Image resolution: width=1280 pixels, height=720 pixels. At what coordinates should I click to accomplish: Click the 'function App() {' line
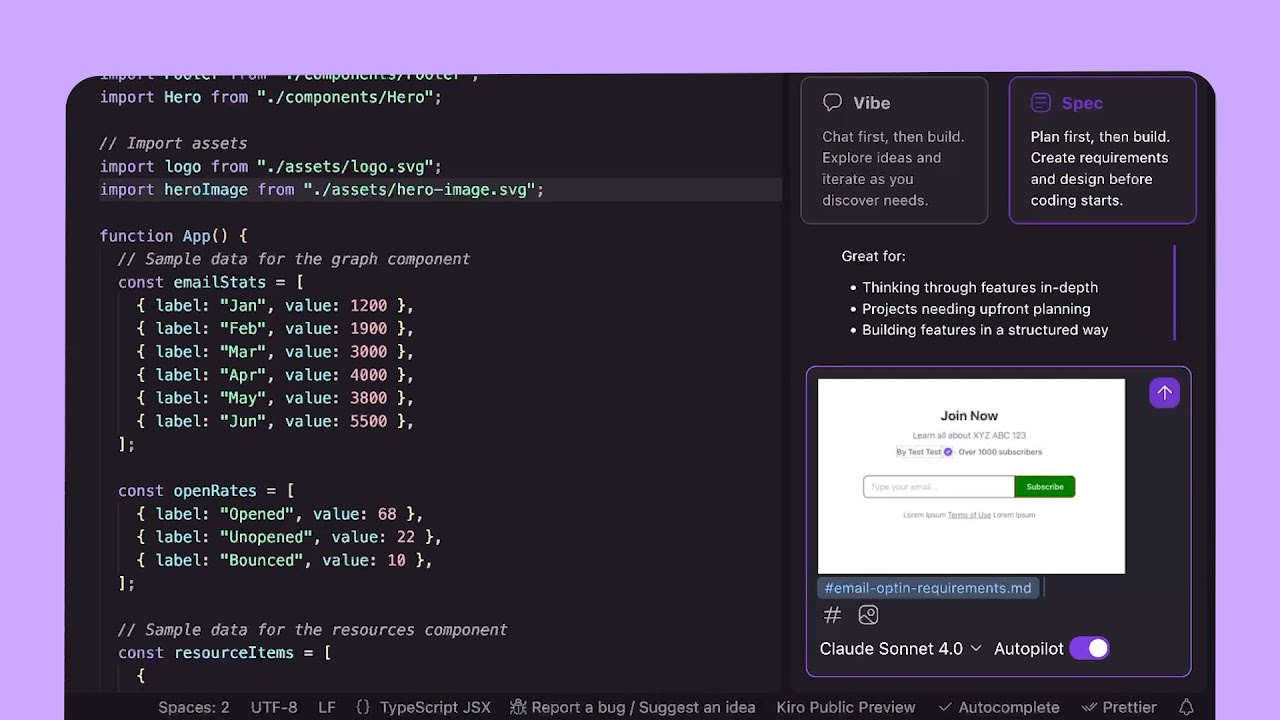(173, 236)
